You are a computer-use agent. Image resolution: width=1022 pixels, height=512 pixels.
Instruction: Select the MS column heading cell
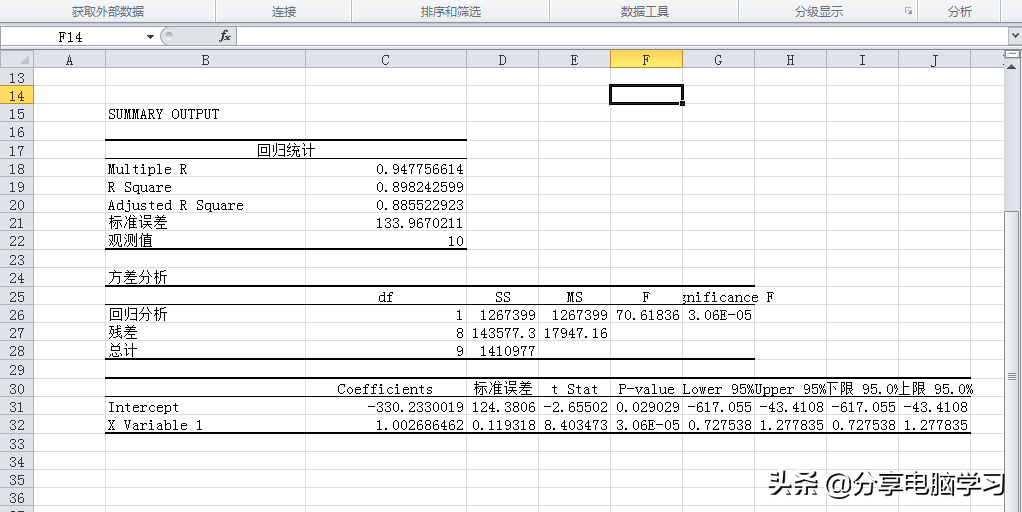coord(574,297)
